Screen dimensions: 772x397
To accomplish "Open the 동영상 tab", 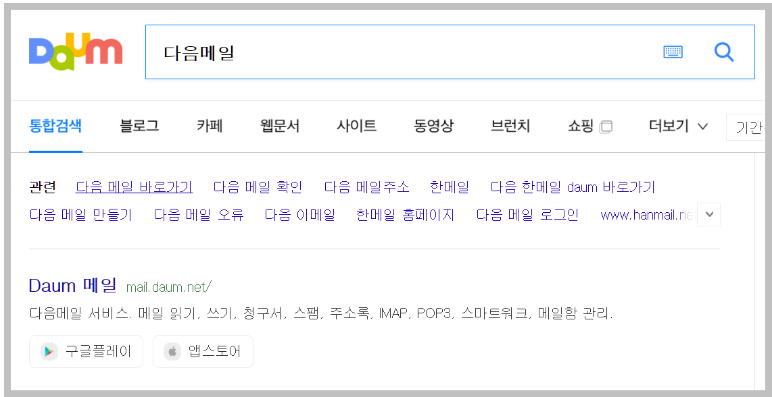I will tap(434, 127).
